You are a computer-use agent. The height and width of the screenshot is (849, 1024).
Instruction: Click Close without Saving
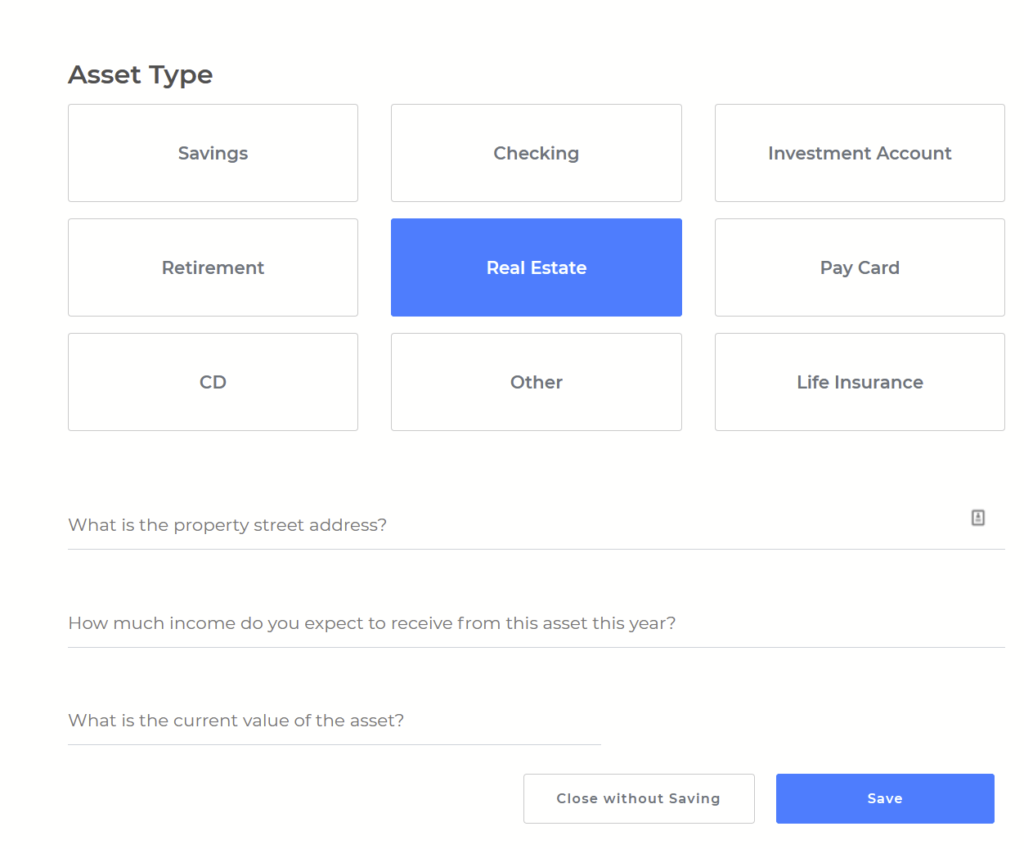tap(638, 798)
